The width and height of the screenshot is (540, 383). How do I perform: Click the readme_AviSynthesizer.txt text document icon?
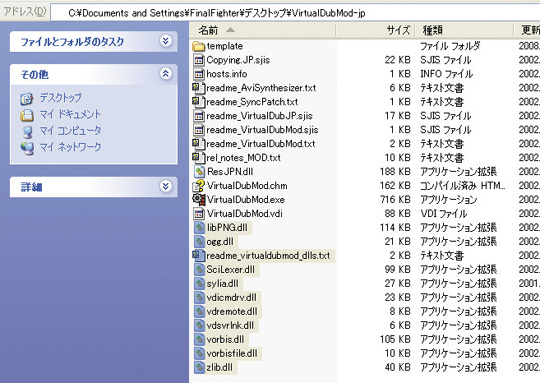tap(199, 88)
